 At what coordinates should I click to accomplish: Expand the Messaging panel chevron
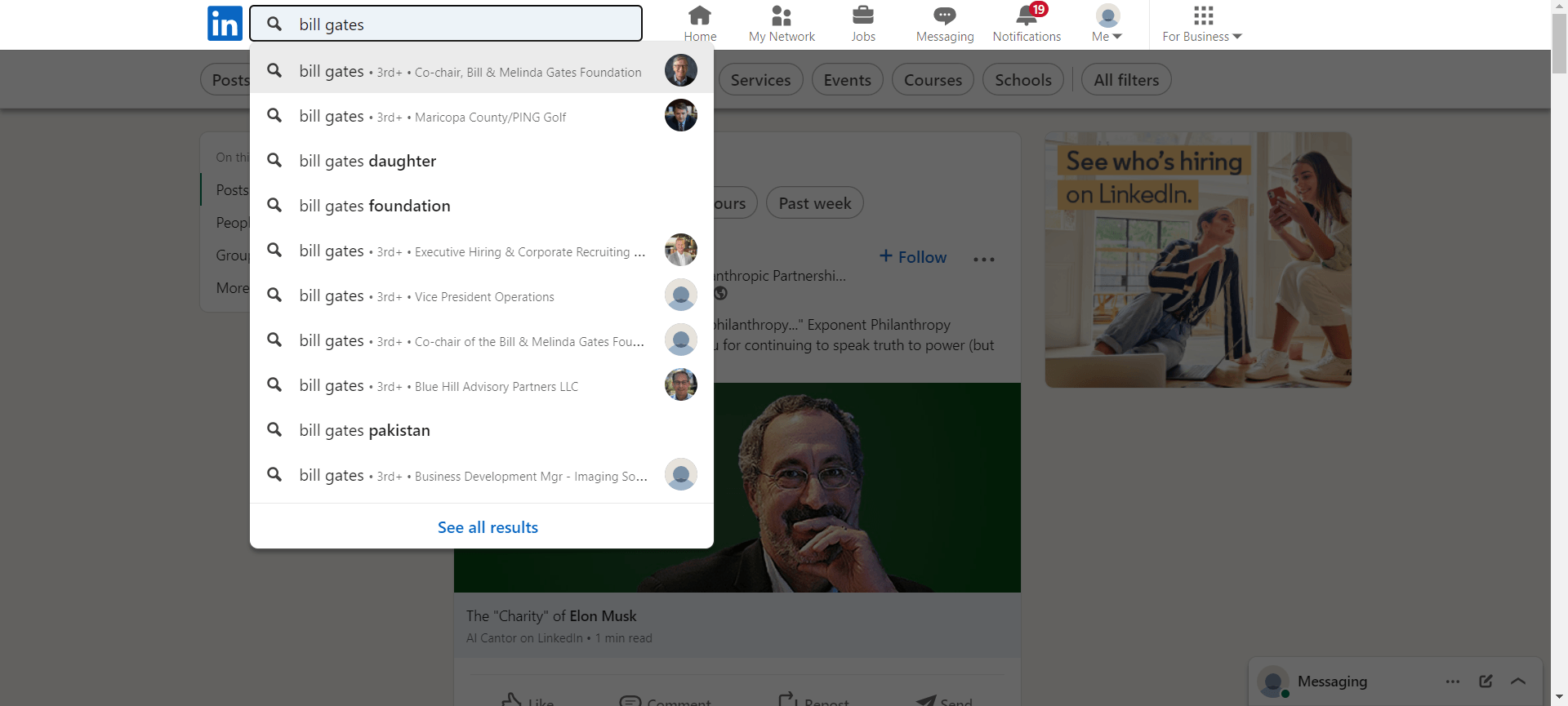[1518, 681]
